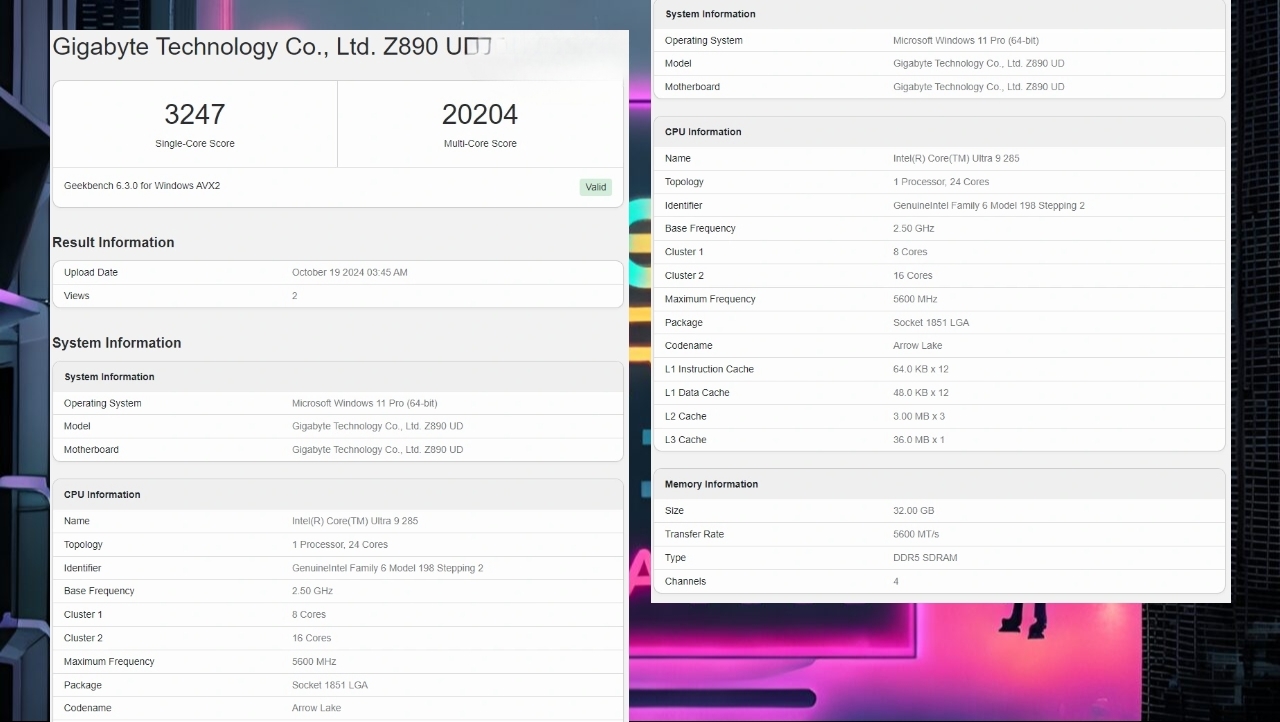
Task: Select 'Intel(R) Core(TM) Ultra 9 285' in left panel
Action: (355, 521)
